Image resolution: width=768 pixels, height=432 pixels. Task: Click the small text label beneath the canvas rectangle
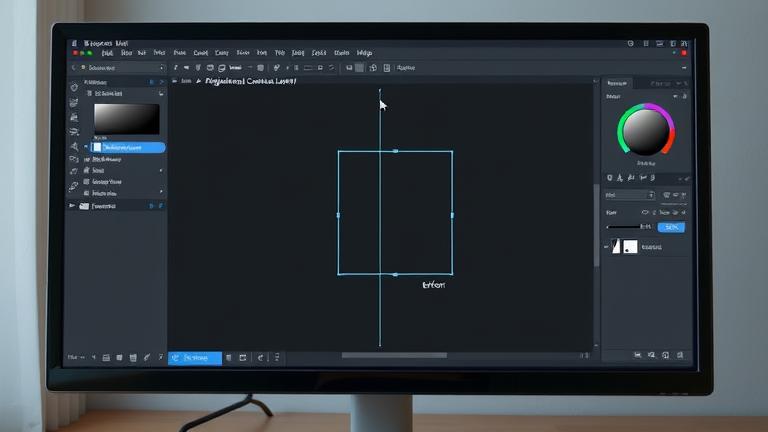point(433,285)
